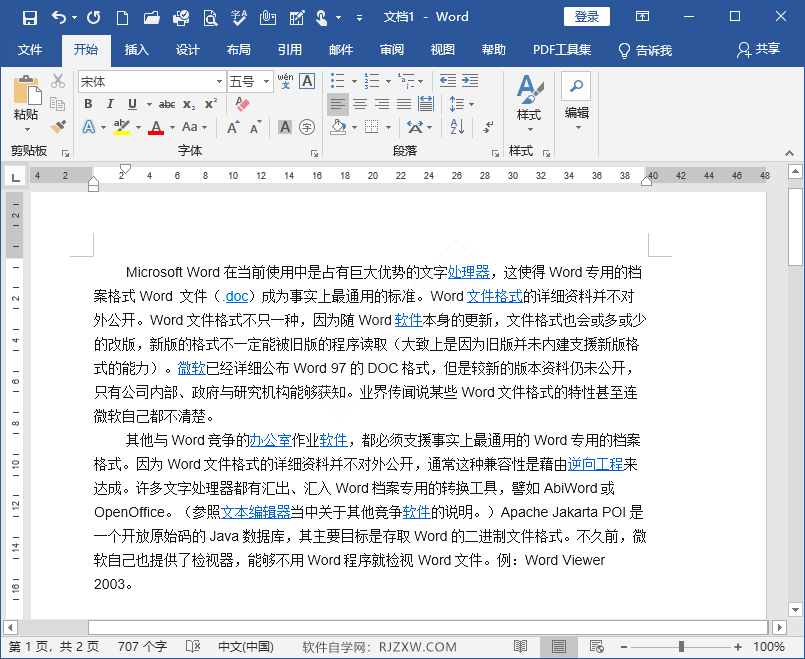Switch to the 插入 ribbon tab
805x659 pixels.
(135, 50)
